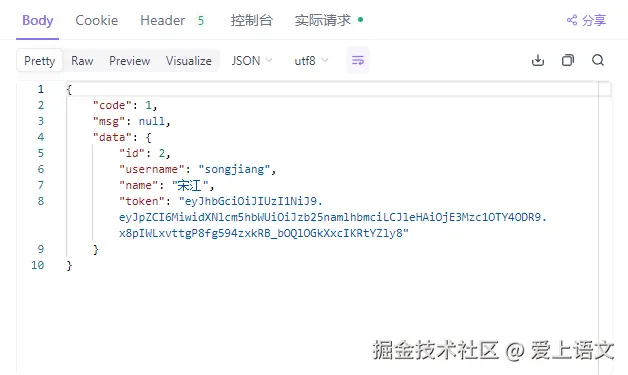Click line number 10 in gutter
The image size is (628, 375).
38,265
